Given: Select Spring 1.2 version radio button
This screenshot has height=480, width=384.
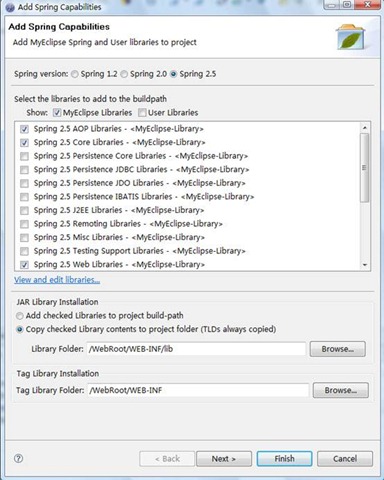Looking at the screenshot, I should pyautogui.click(x=75, y=74).
